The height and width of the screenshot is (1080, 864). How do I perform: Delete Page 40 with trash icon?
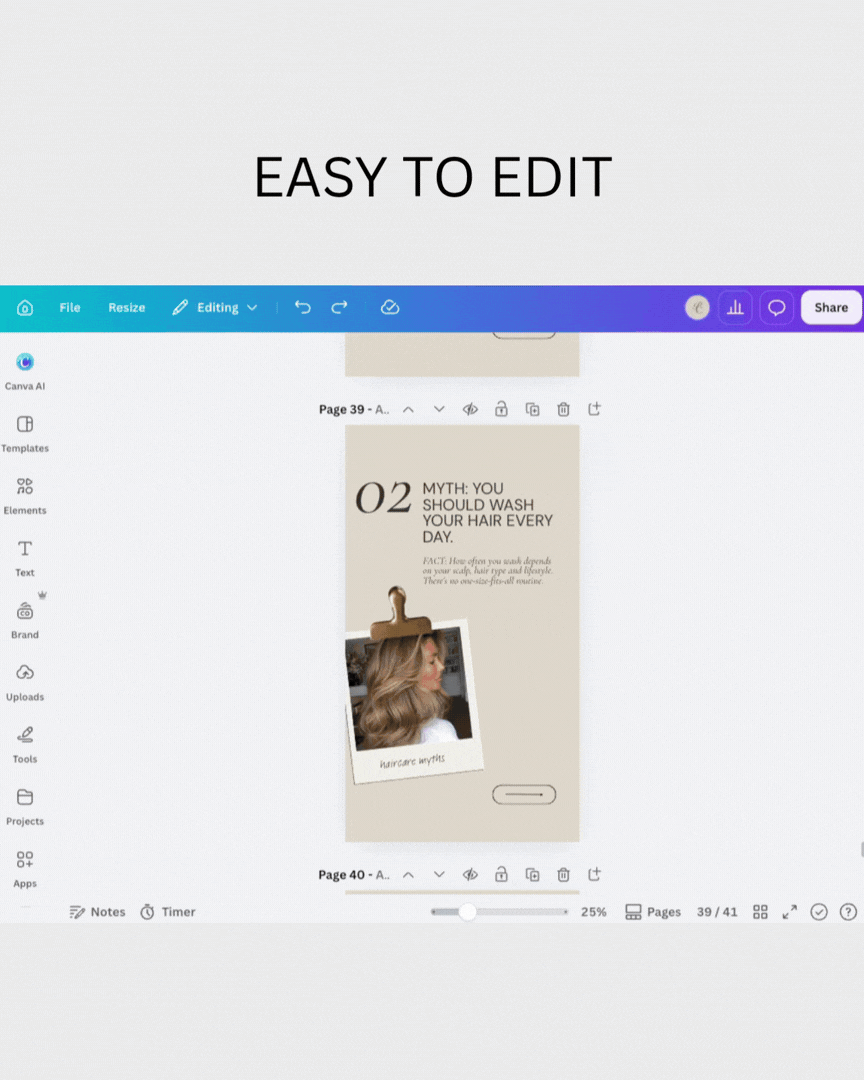pyautogui.click(x=564, y=875)
